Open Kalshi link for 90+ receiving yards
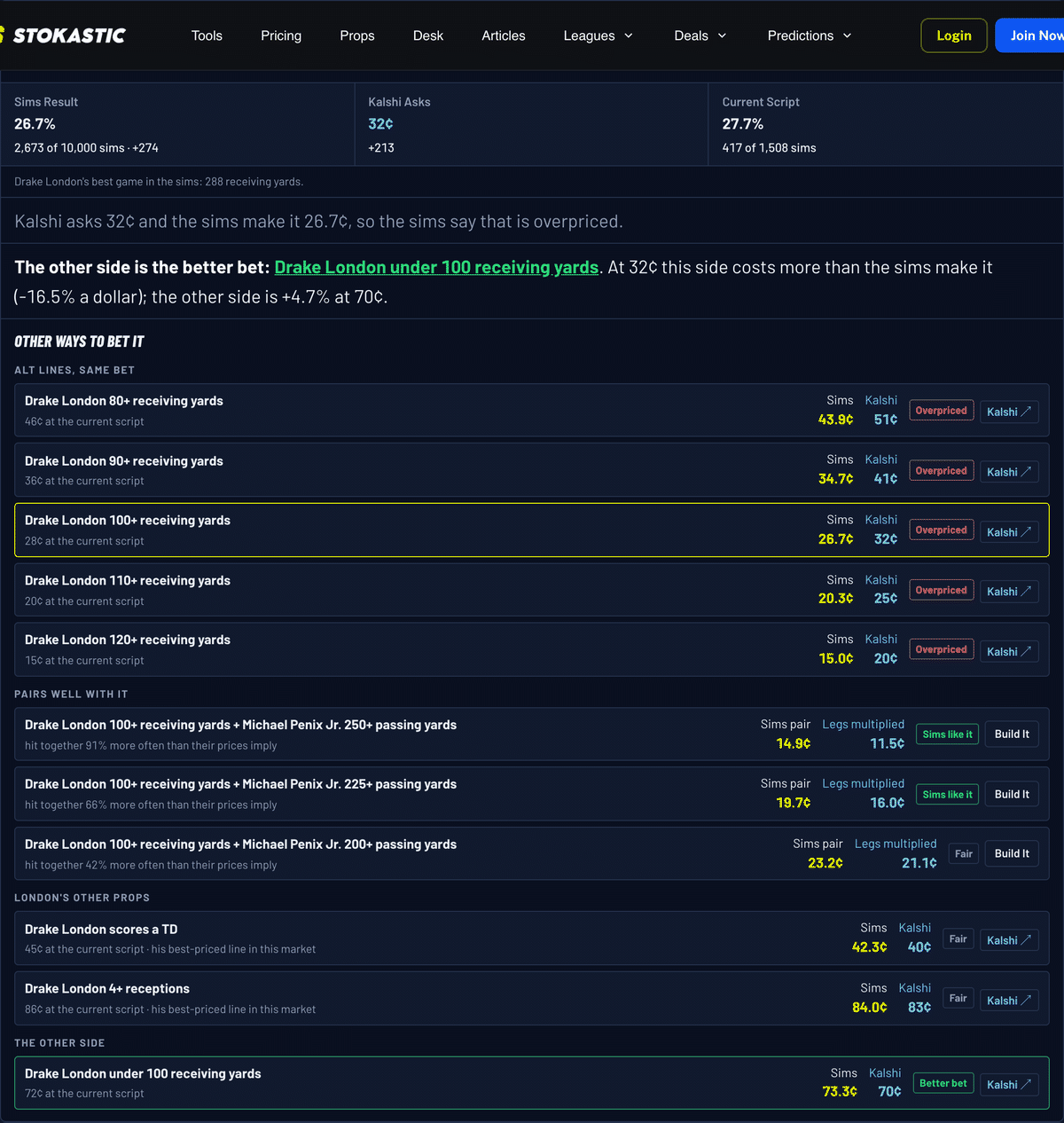This screenshot has height=1123, width=1064. click(x=1009, y=472)
